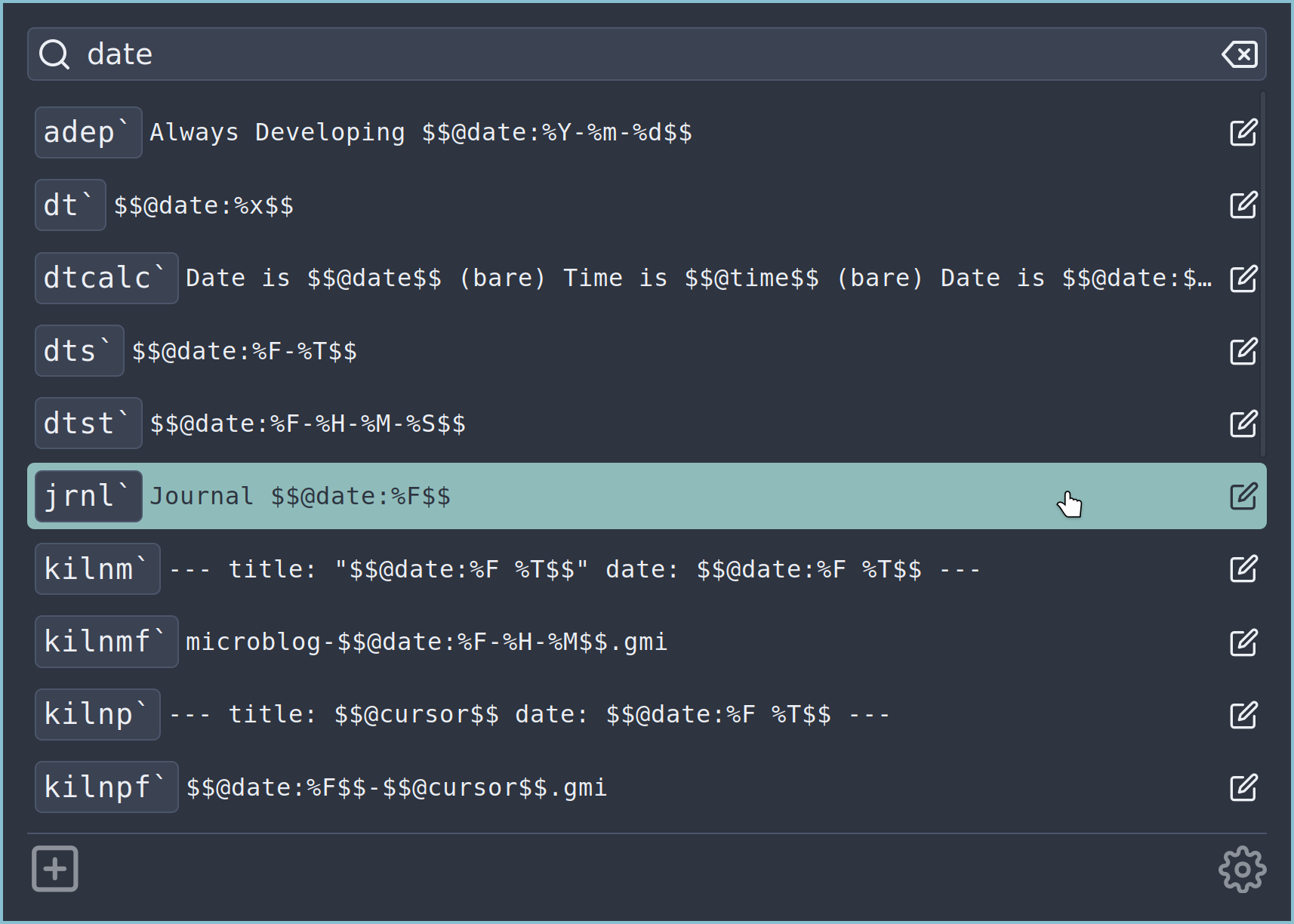Clear the search query with the backspace icon
The image size is (1294, 924).
tap(1239, 54)
